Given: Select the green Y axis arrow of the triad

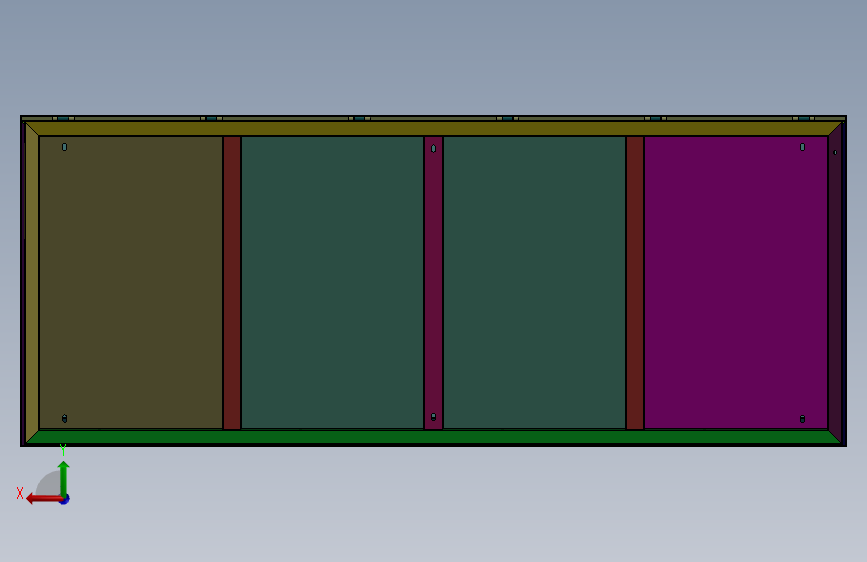Looking at the screenshot, I should 64,478.
